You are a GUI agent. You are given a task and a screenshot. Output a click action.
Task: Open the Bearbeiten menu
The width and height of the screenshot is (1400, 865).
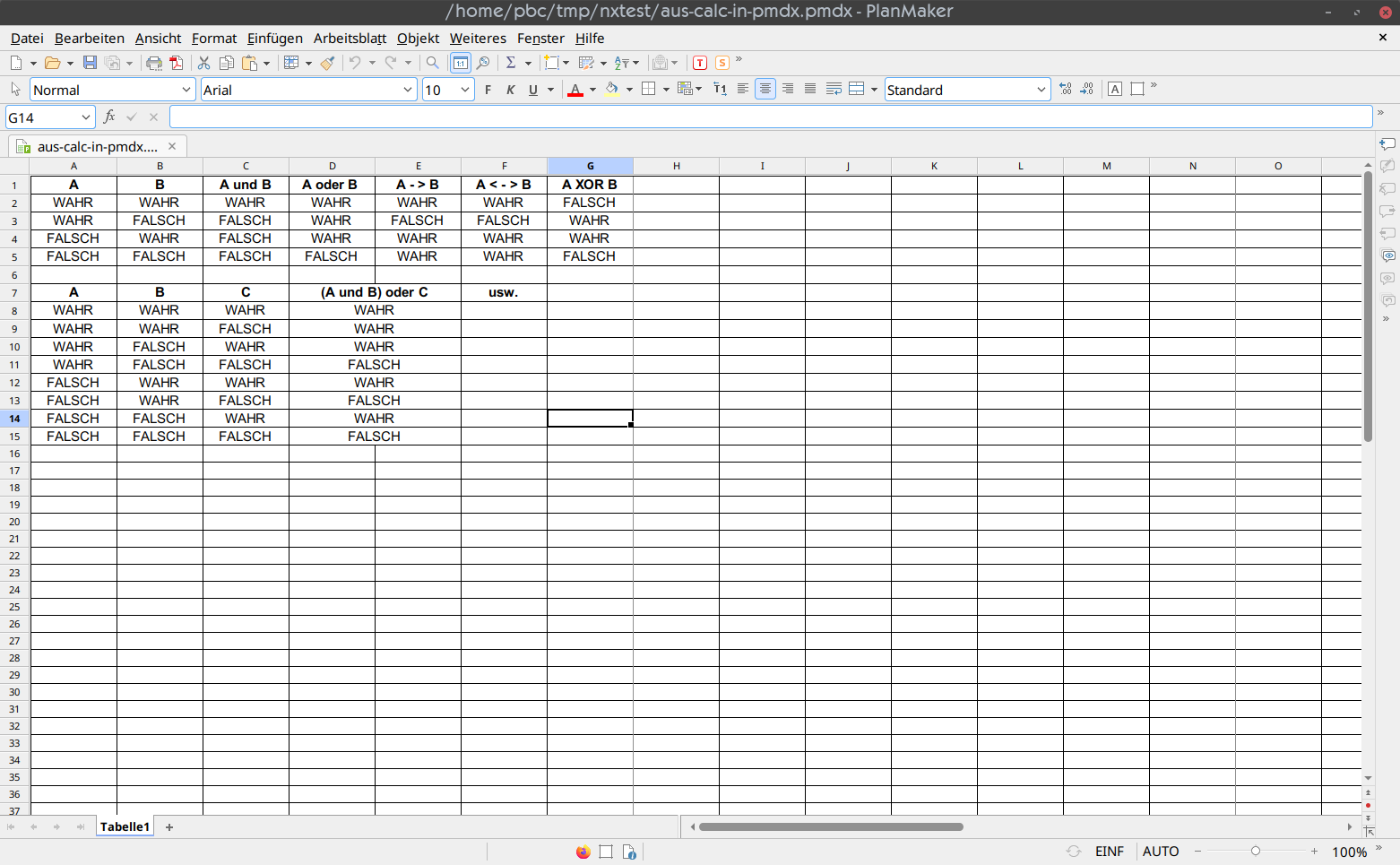pos(90,39)
